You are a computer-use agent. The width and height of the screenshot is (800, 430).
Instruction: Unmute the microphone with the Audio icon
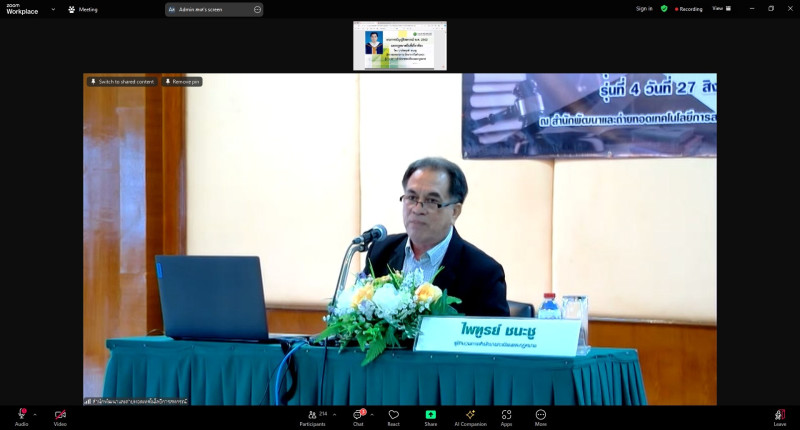pyautogui.click(x=21, y=414)
